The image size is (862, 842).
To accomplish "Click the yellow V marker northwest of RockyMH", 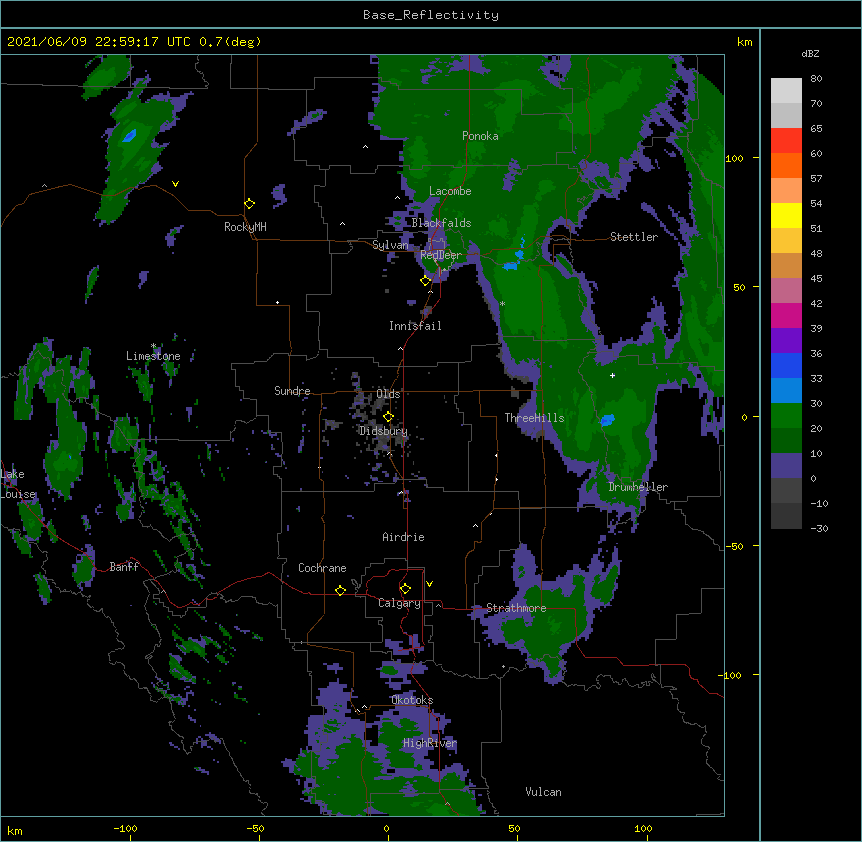I will (175, 184).
